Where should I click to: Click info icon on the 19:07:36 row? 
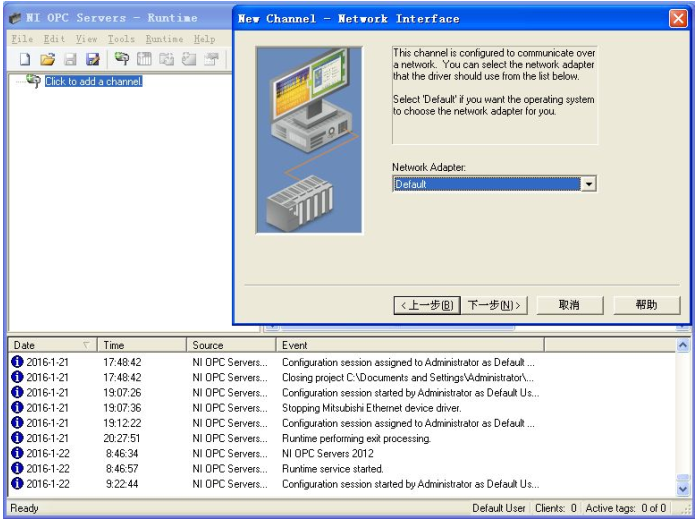point(17,407)
